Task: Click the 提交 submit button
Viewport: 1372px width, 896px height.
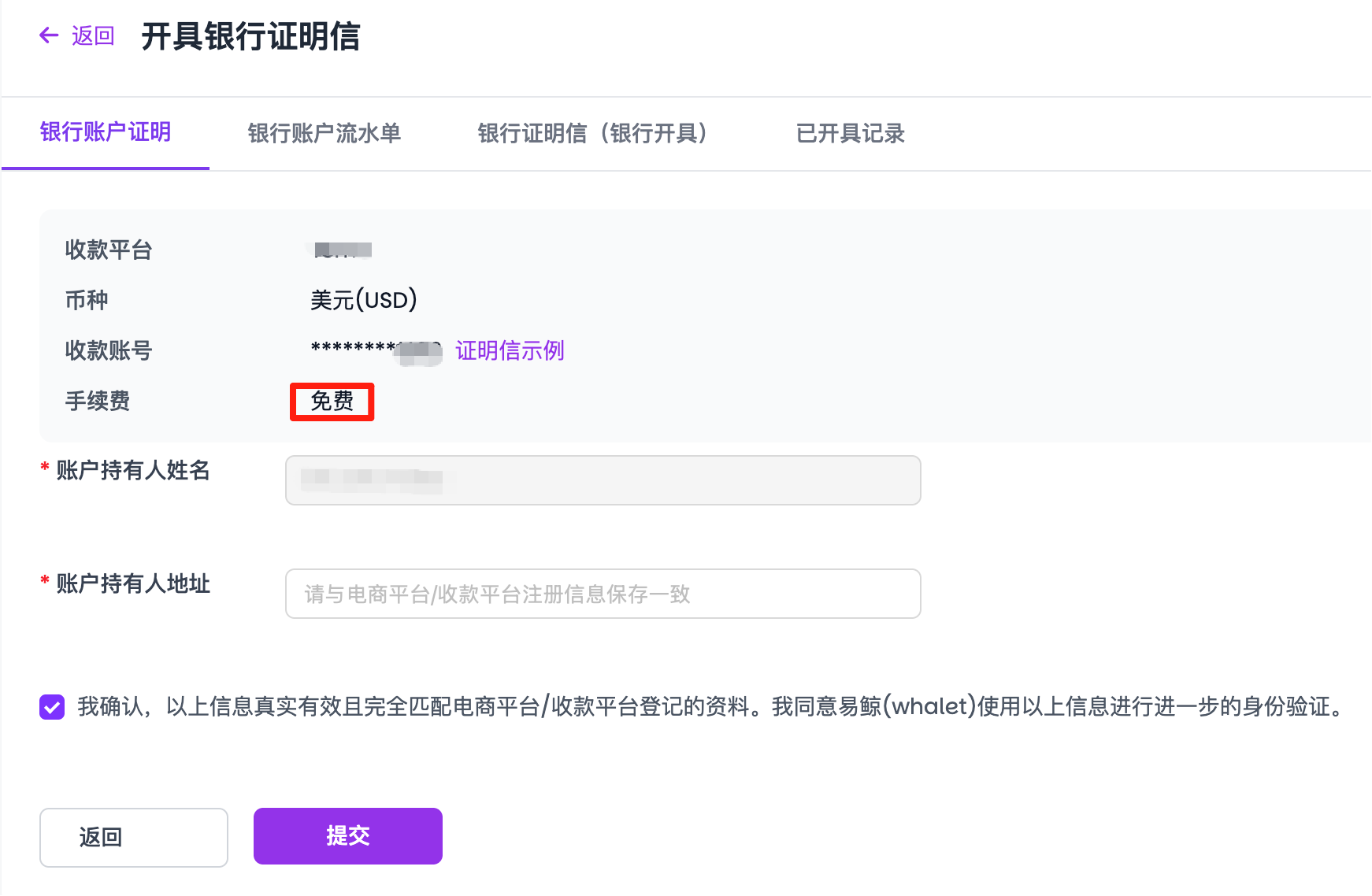Action: (x=347, y=836)
